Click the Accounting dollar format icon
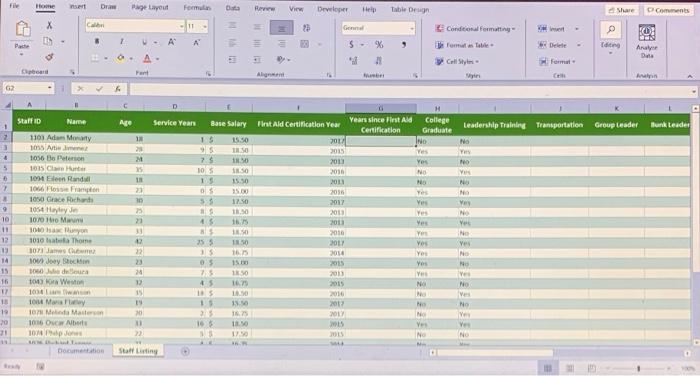This screenshot has width=700, height=376. pos(352,44)
